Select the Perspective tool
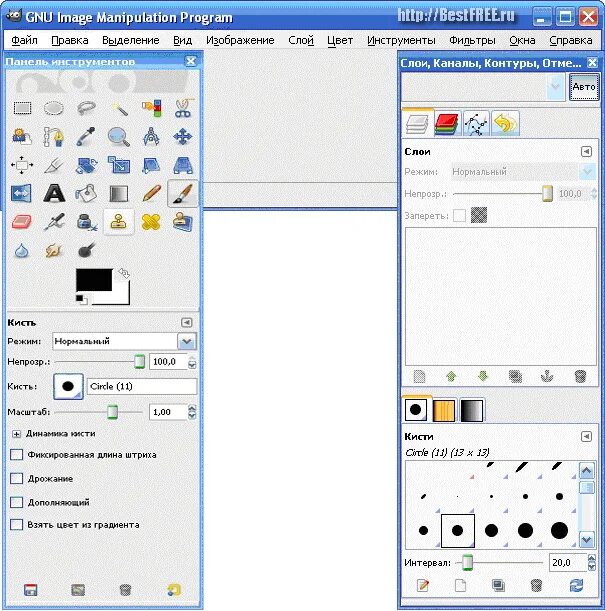 pos(183,165)
